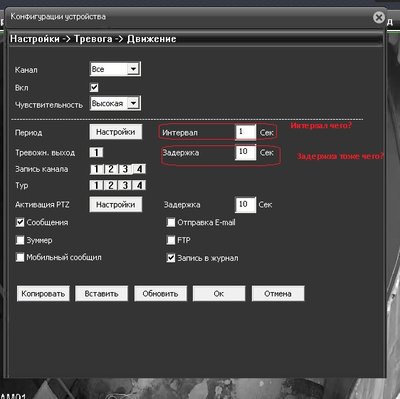Expand the Чувствительность dropdown set to Высокая
The image size is (400, 399).
(115, 103)
